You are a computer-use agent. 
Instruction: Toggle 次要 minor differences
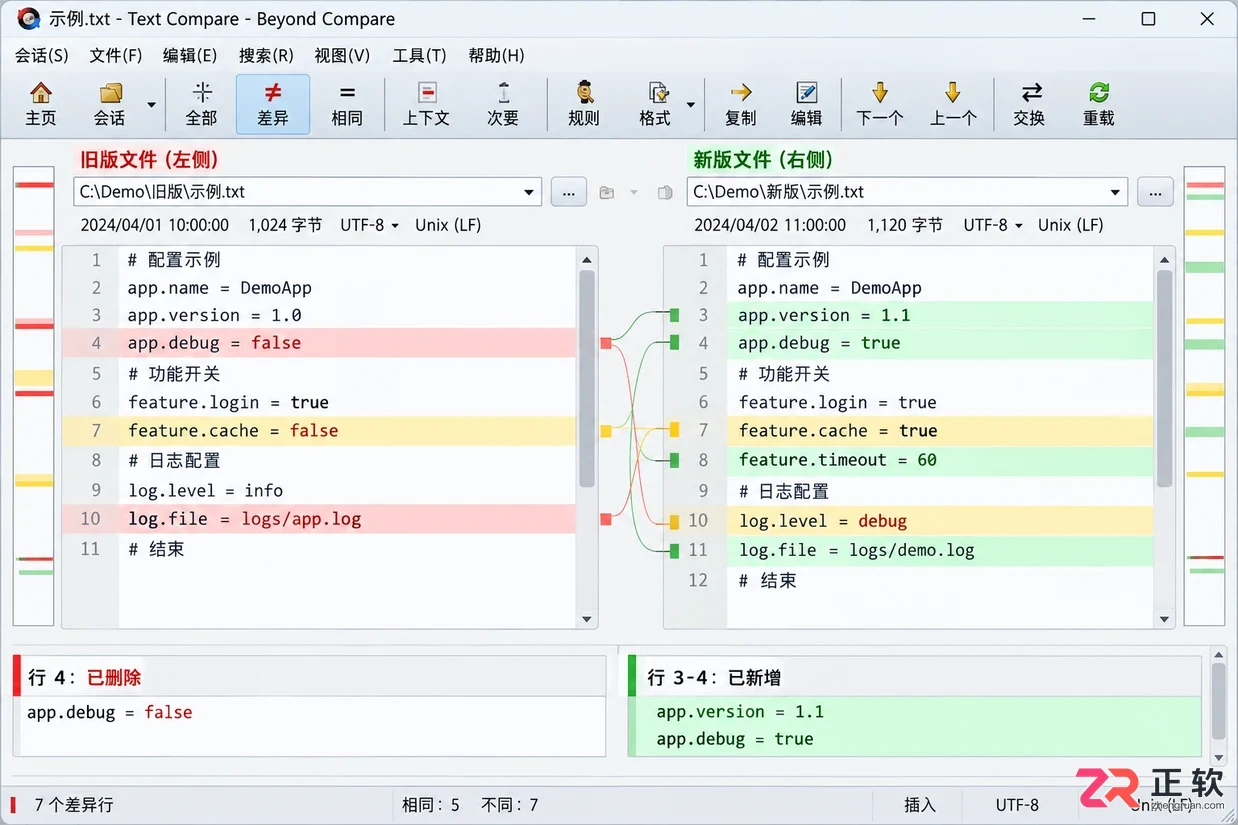(503, 104)
